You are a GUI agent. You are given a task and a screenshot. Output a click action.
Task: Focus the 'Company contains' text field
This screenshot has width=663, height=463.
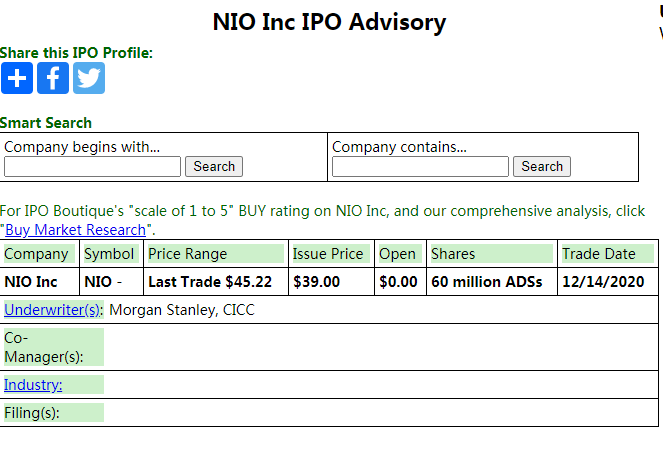click(x=420, y=167)
